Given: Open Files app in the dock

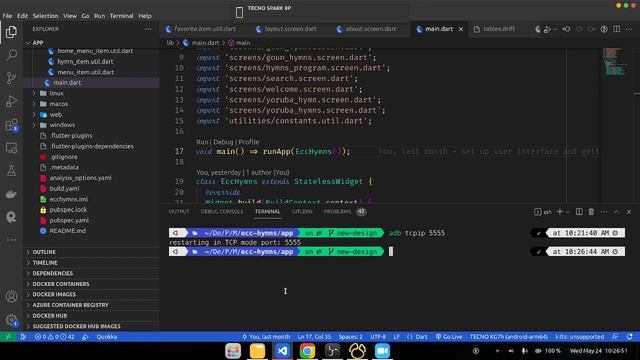Looking at the screenshot, I should click(x=258, y=351).
